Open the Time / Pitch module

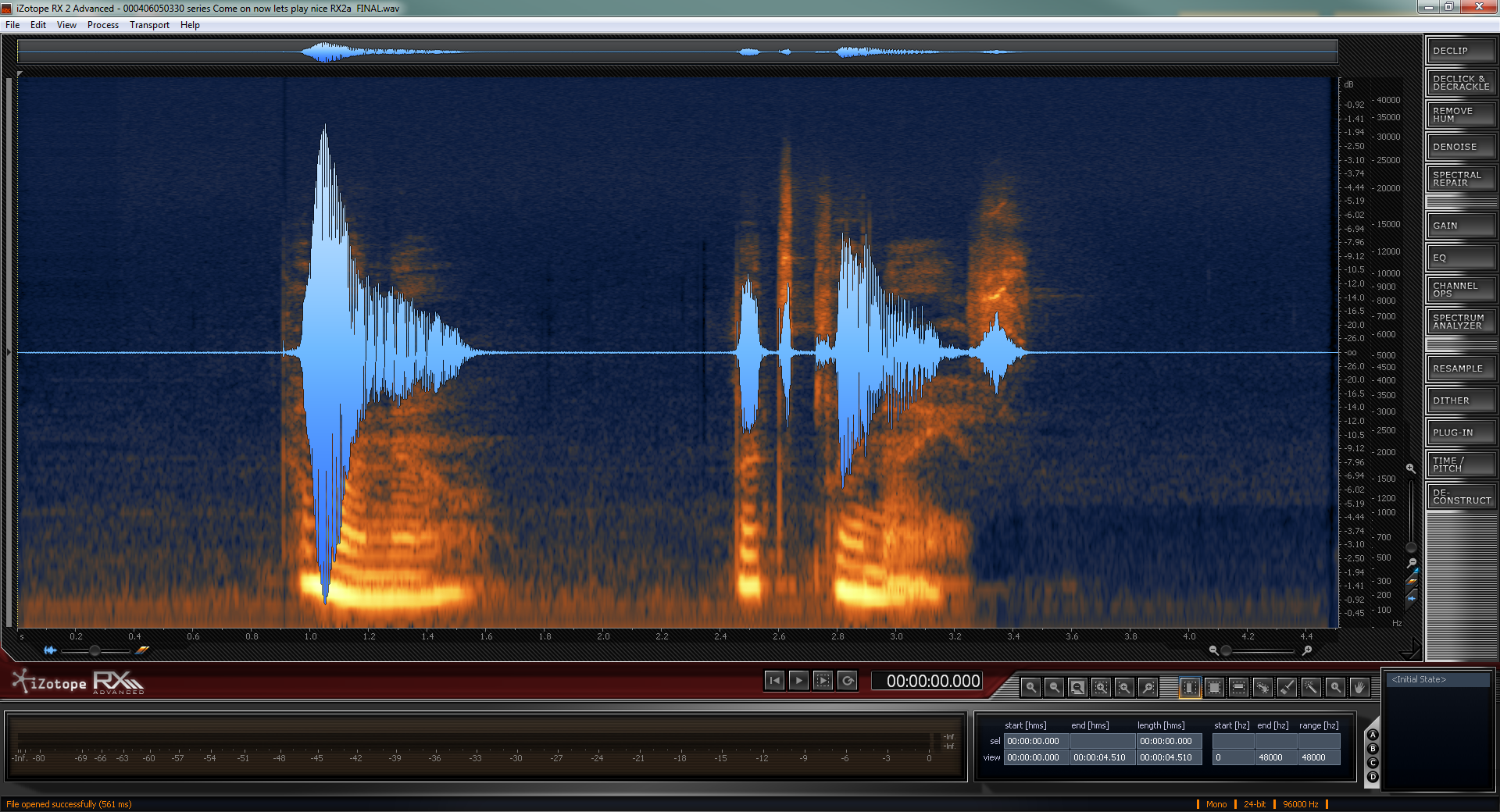1461,465
